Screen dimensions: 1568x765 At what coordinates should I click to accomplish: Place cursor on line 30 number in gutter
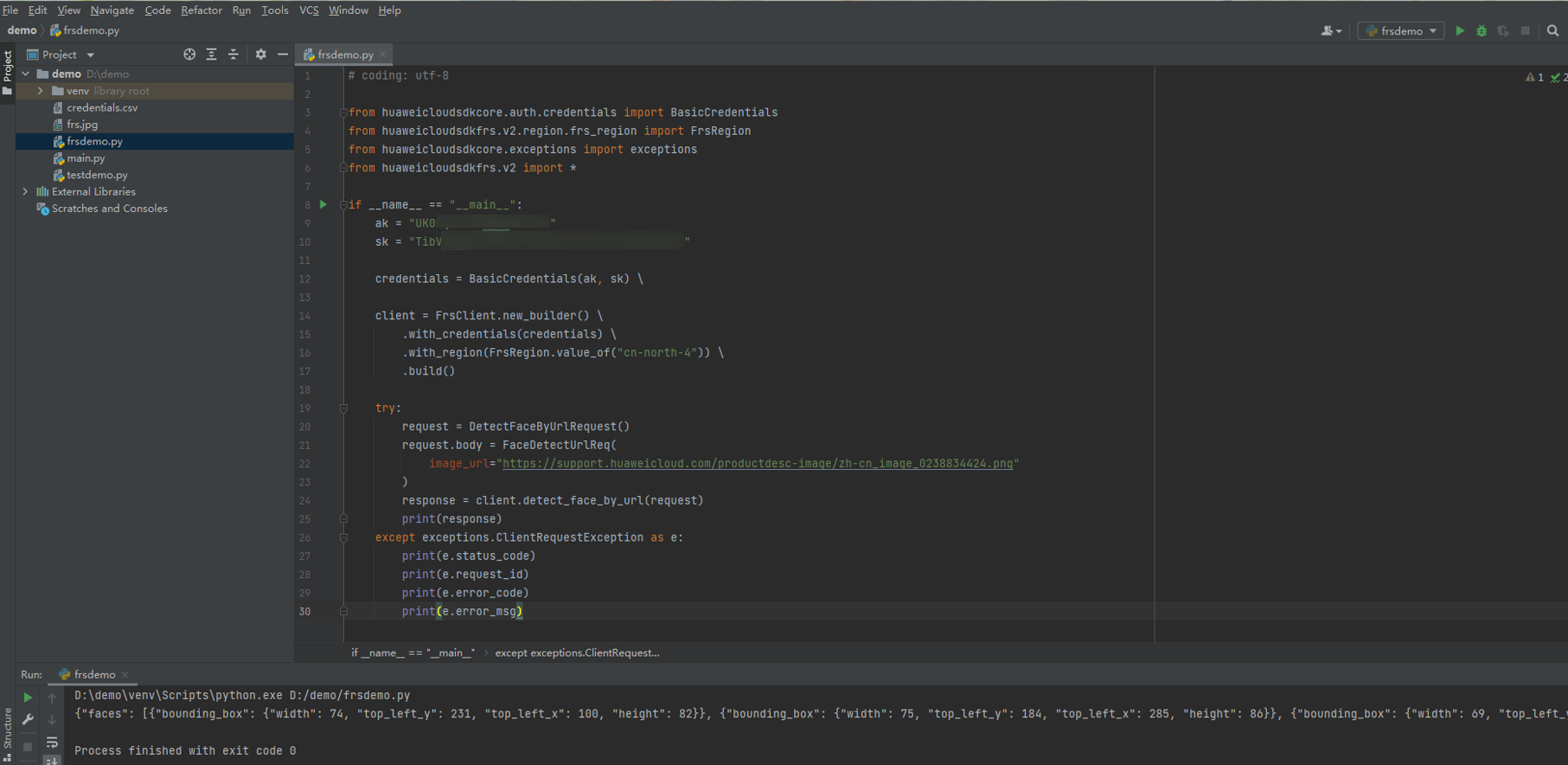pos(304,612)
